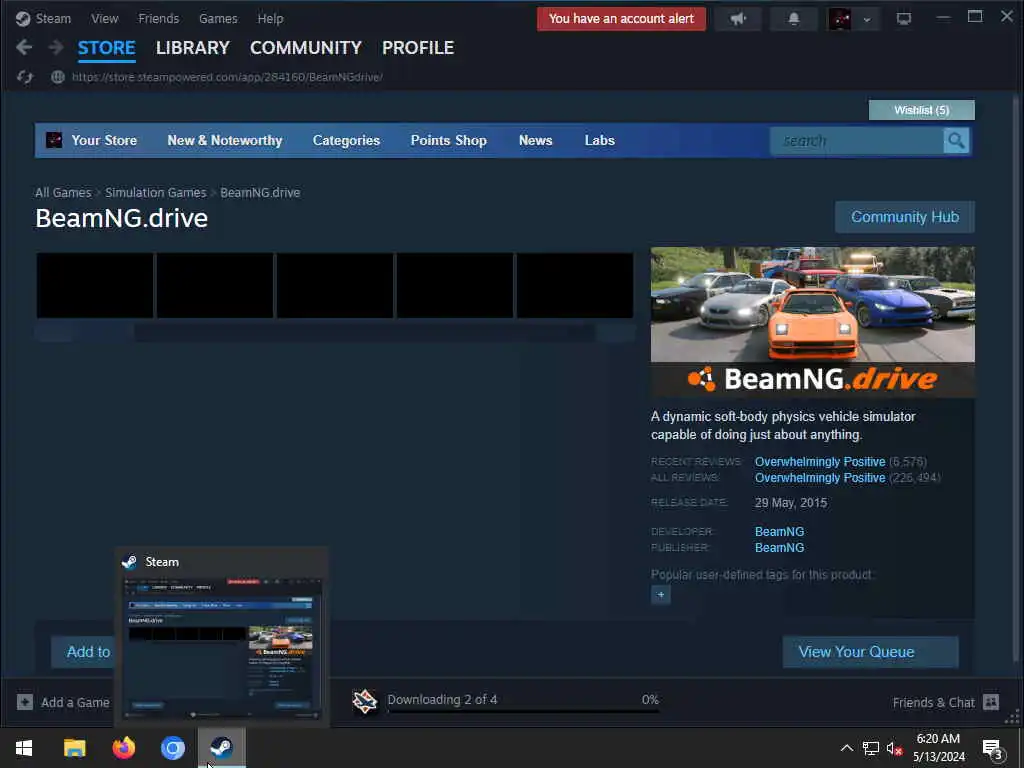Click the taskbar clock and date
The height and width of the screenshot is (768, 1024).
pyautogui.click(x=938, y=748)
